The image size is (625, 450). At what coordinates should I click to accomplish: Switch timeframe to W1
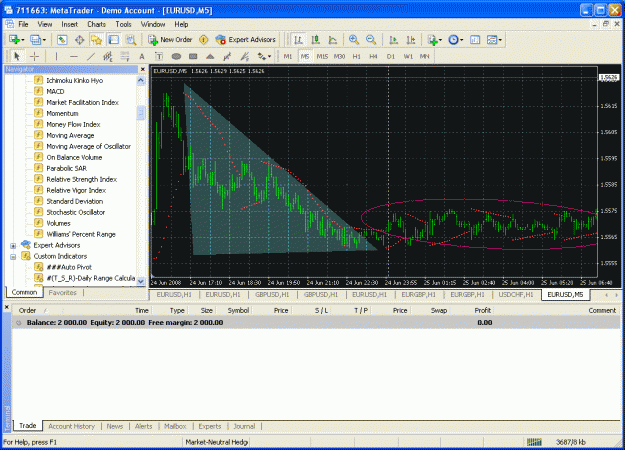(x=408, y=56)
